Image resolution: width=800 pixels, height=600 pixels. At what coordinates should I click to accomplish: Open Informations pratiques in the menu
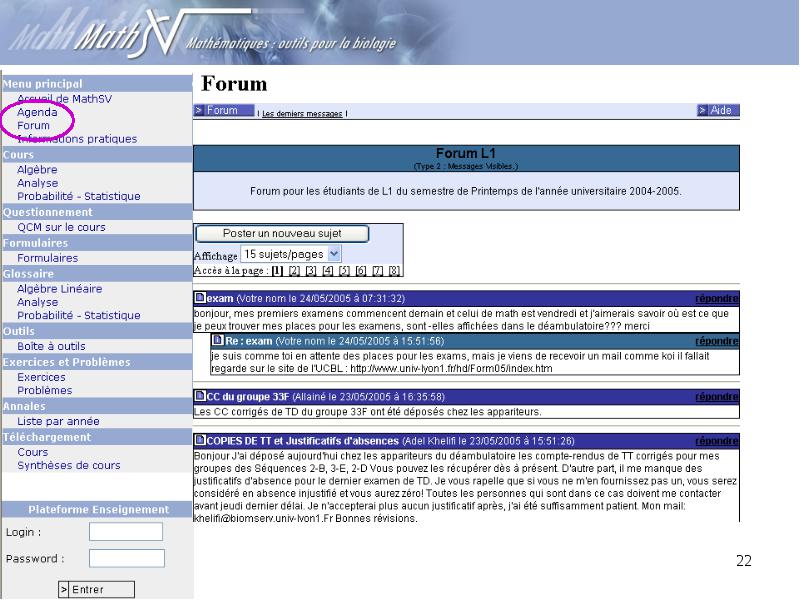[x=77, y=139]
